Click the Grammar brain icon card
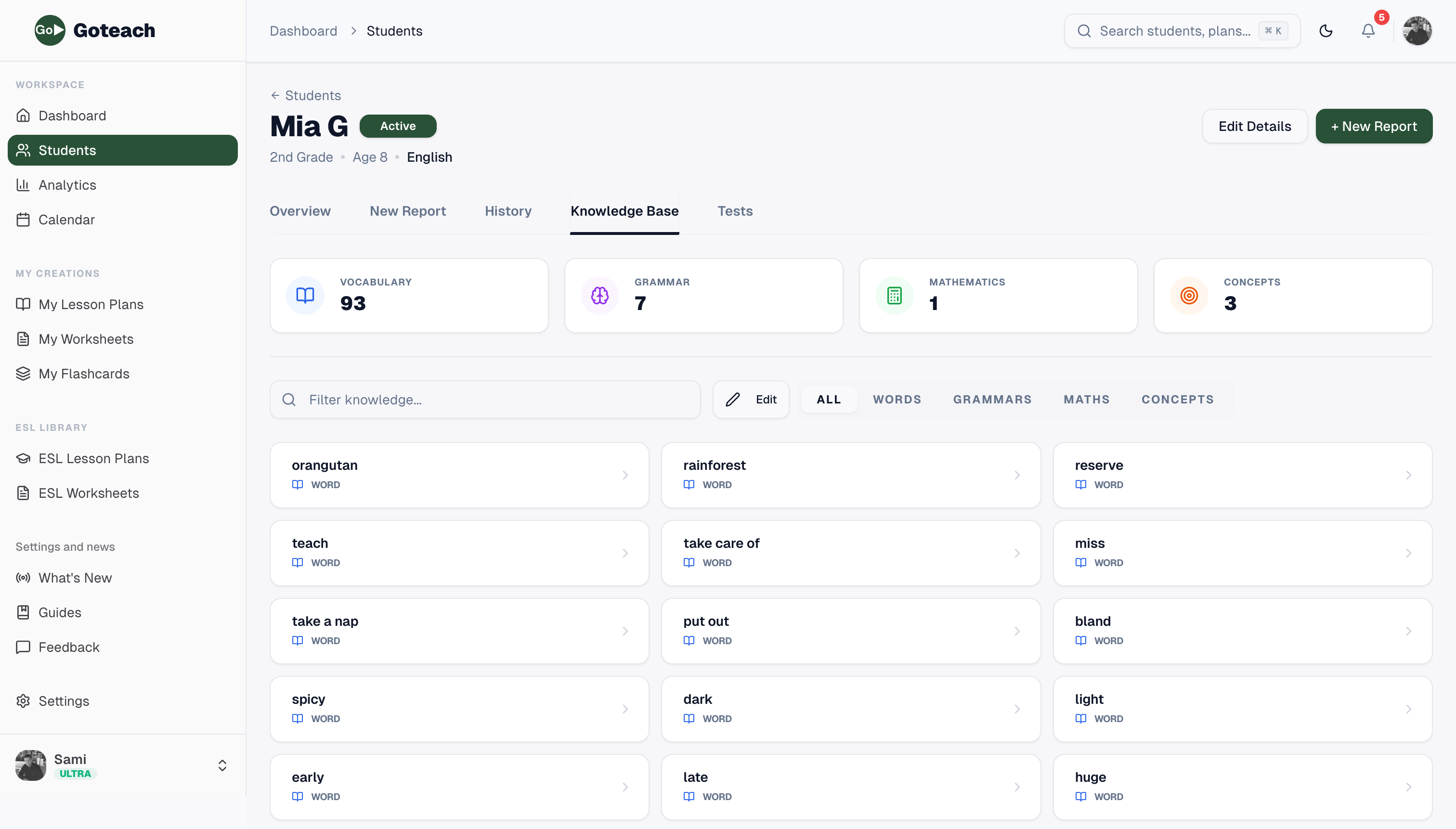The height and width of the screenshot is (829, 1456). (599, 296)
